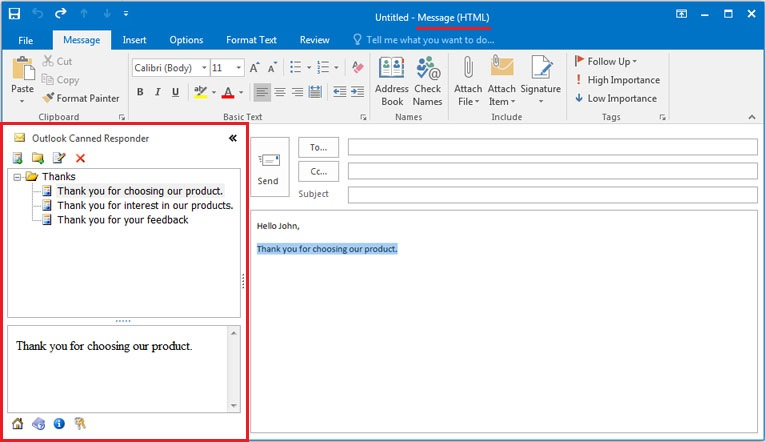Open the Basic Text group dialog launcher
This screenshot has width=765, height=442.
tap(363, 117)
